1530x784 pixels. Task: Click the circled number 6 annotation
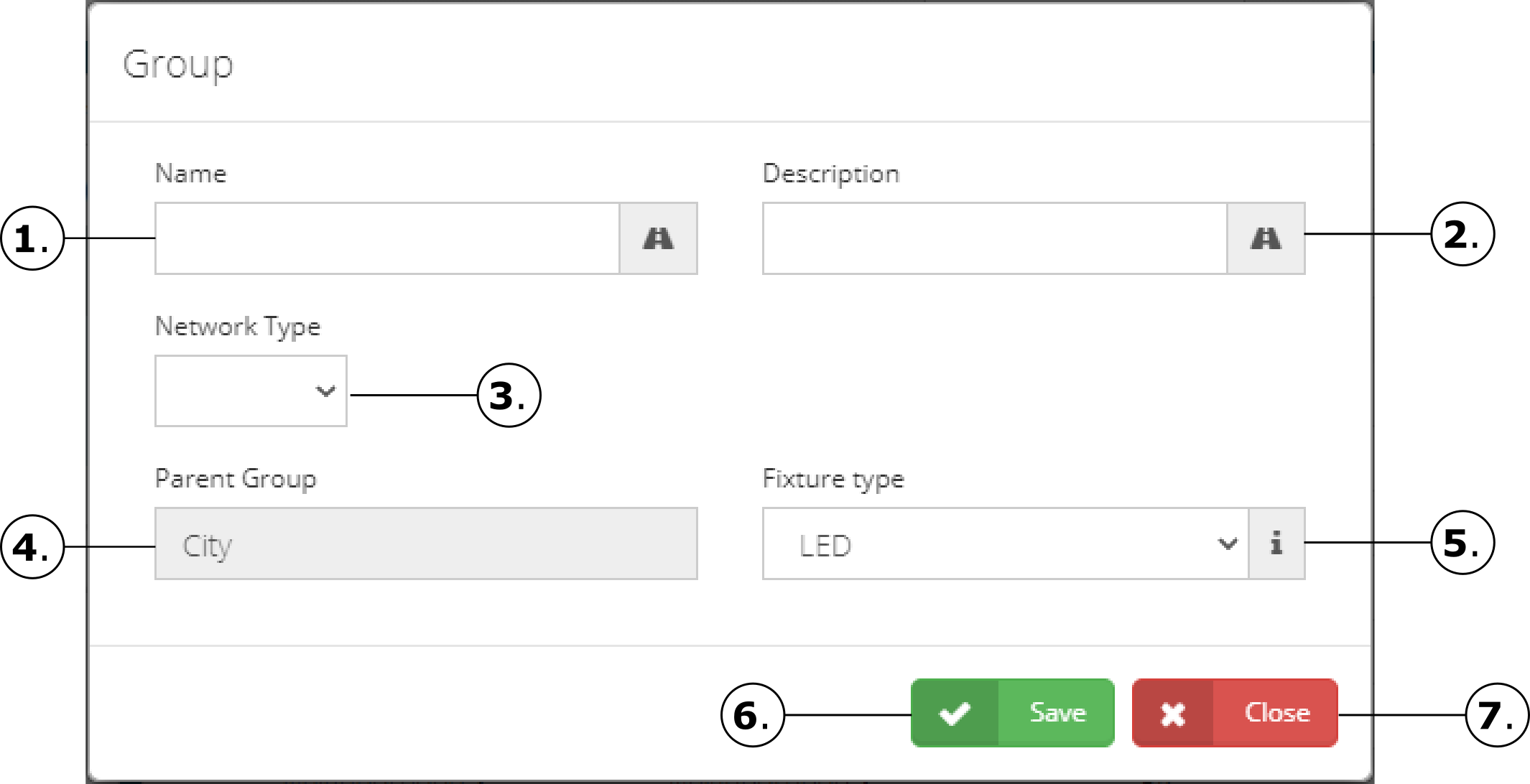(752, 715)
